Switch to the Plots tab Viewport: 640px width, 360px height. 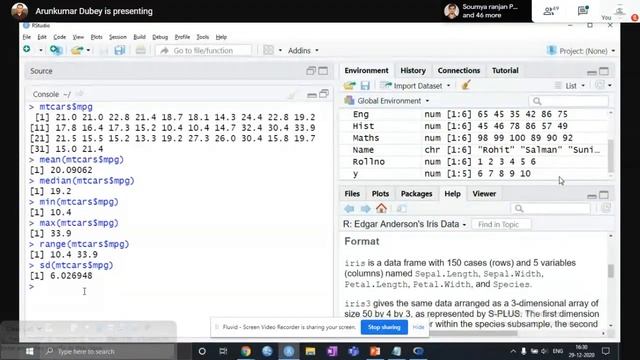[380, 194]
